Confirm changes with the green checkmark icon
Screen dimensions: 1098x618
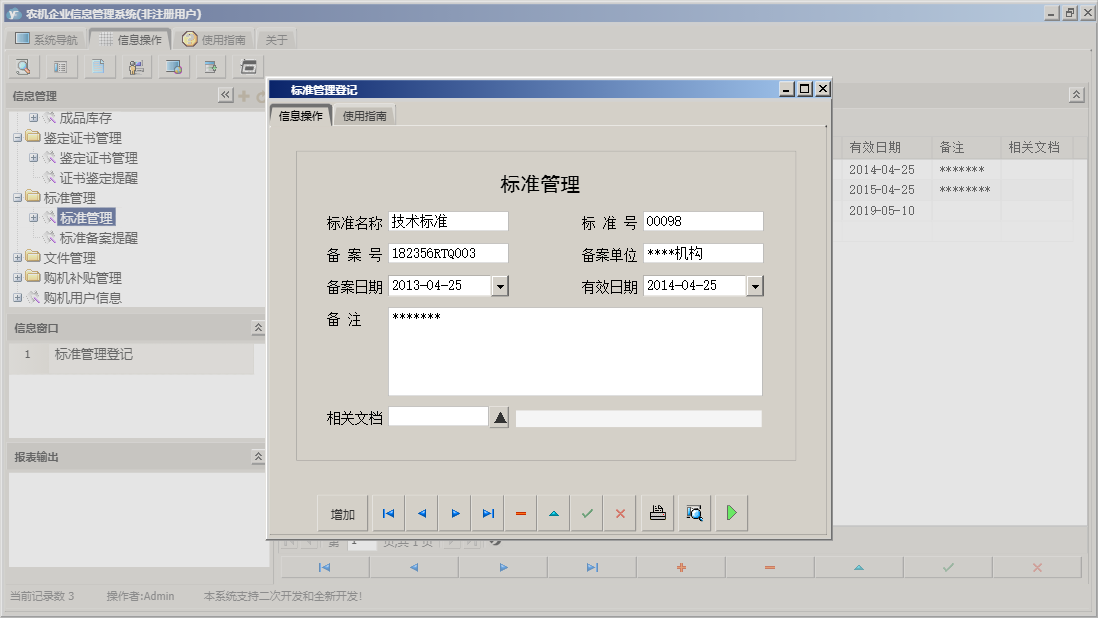tap(587, 512)
